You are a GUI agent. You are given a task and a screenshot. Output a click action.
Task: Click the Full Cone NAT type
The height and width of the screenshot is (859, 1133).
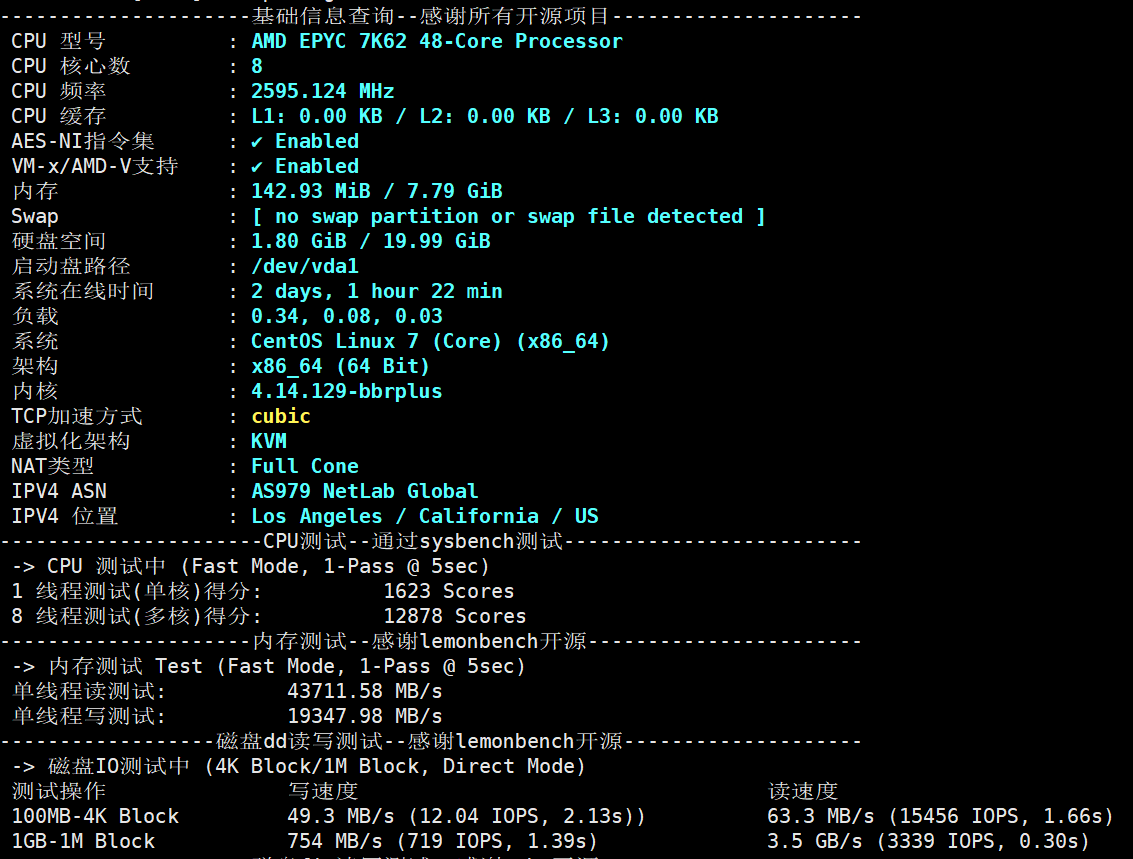pos(304,466)
